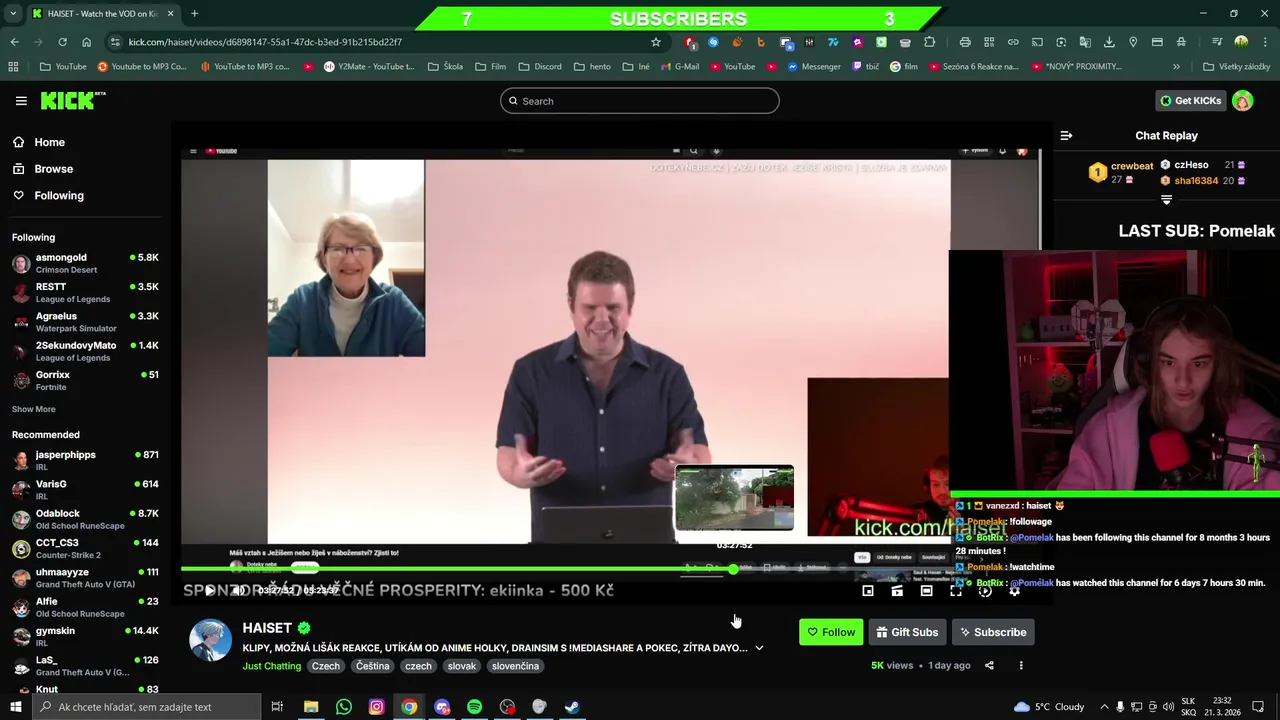Expand the chat leaderboard down arrow
The height and width of the screenshot is (720, 1280).
click(1166, 199)
